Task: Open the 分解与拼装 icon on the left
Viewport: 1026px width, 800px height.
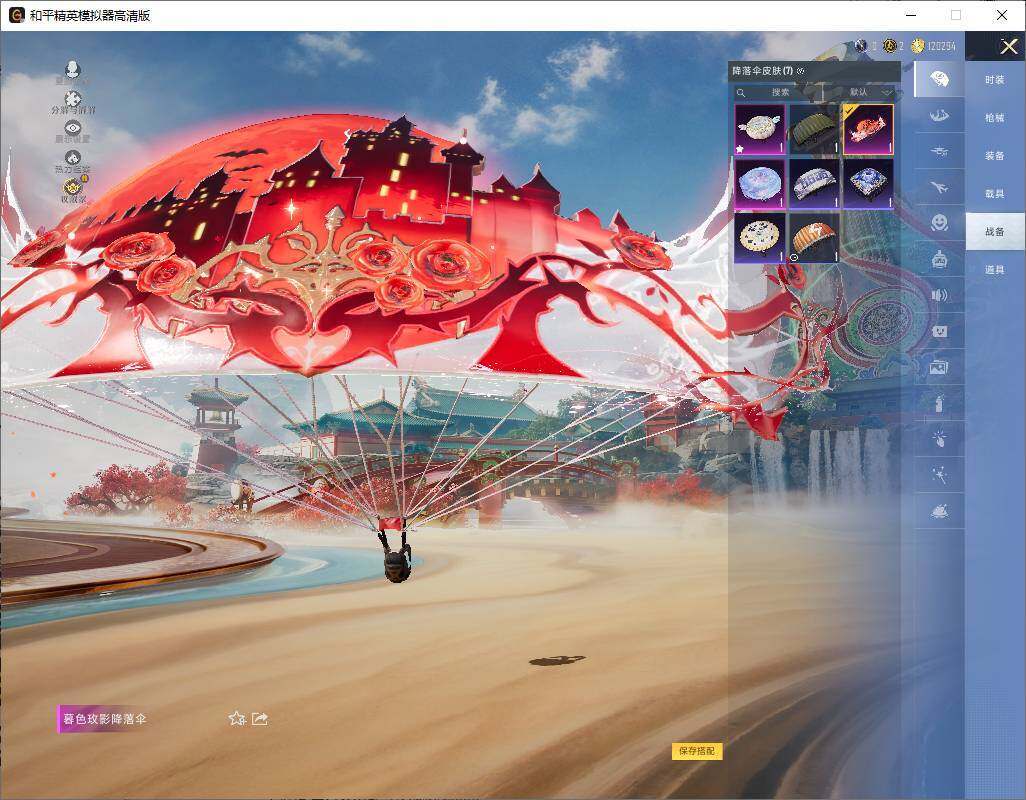Action: (72, 99)
